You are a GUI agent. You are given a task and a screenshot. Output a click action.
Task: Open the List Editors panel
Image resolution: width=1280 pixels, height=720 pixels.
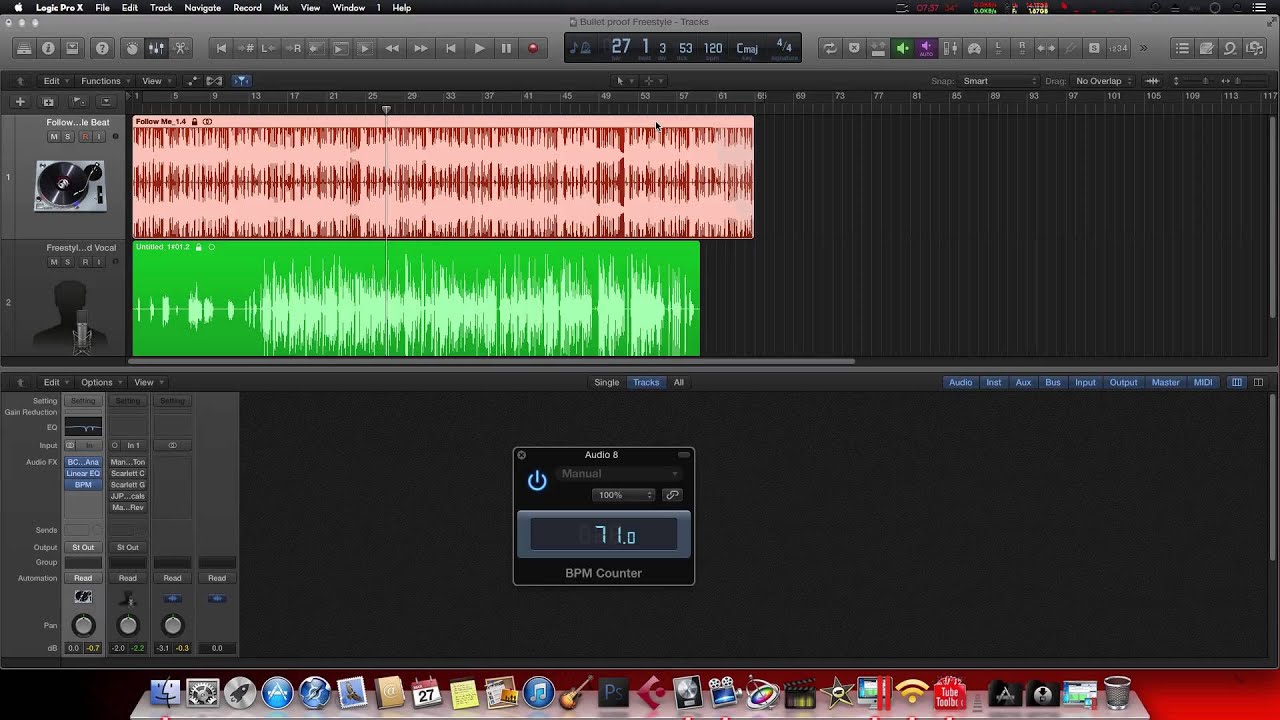1182,48
